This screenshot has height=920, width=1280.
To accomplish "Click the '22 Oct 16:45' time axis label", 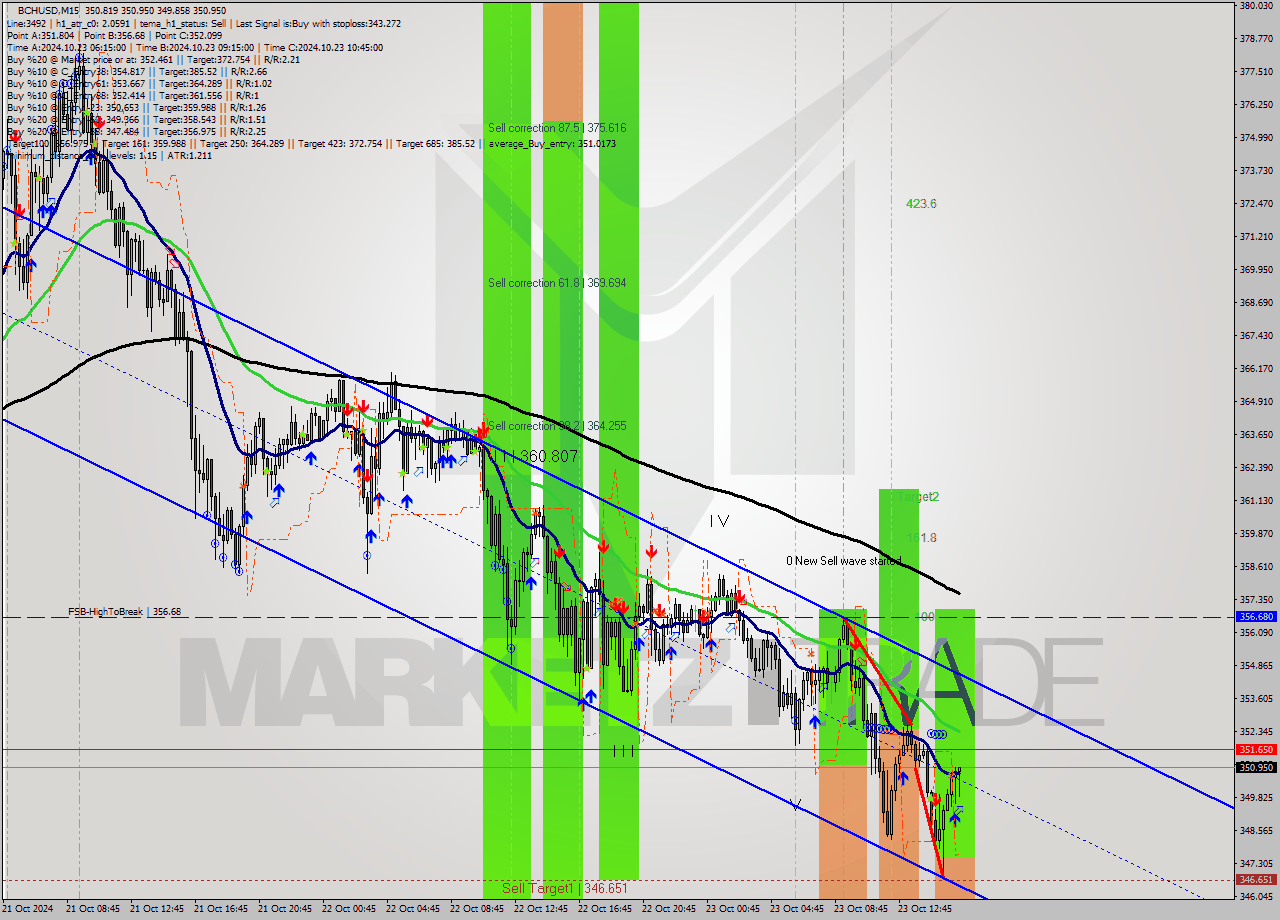I will click(x=605, y=910).
